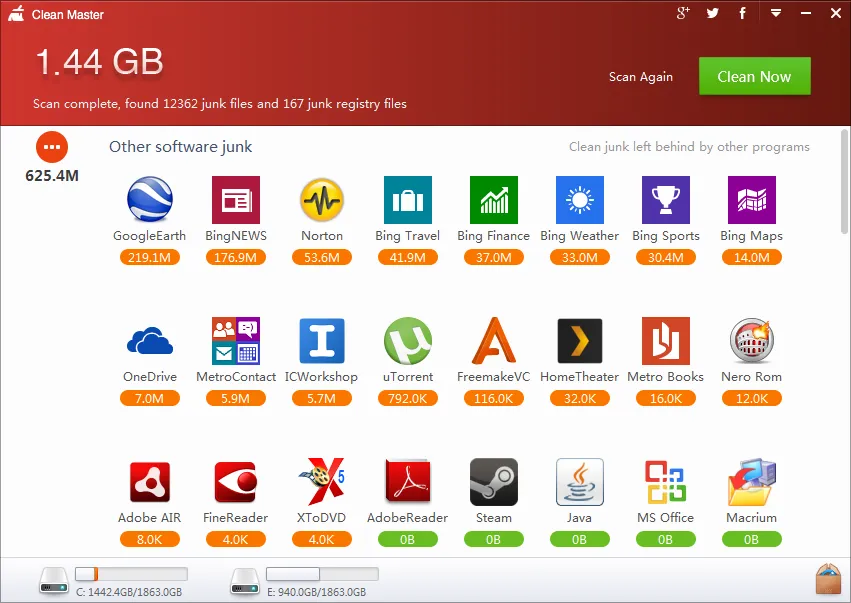Click the vertical scrollbar thumb
The width and height of the screenshot is (851, 603).
(844, 181)
